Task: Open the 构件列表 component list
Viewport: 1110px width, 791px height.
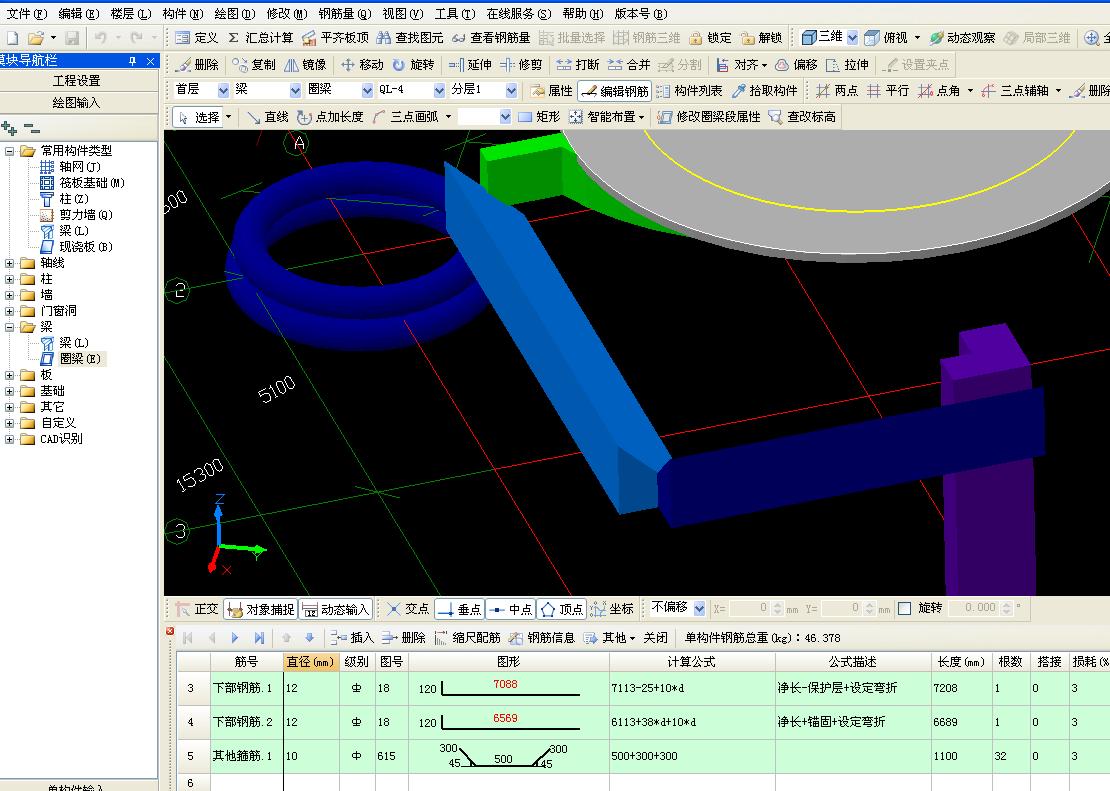Action: click(690, 91)
